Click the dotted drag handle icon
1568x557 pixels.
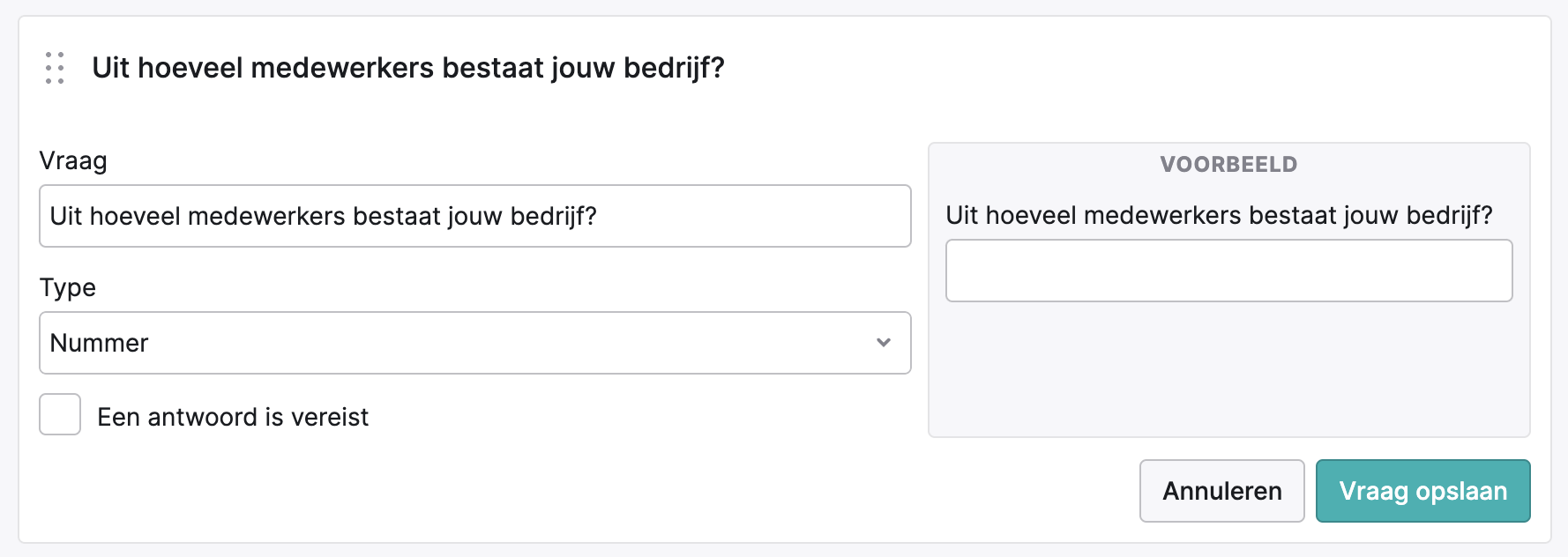click(x=55, y=68)
